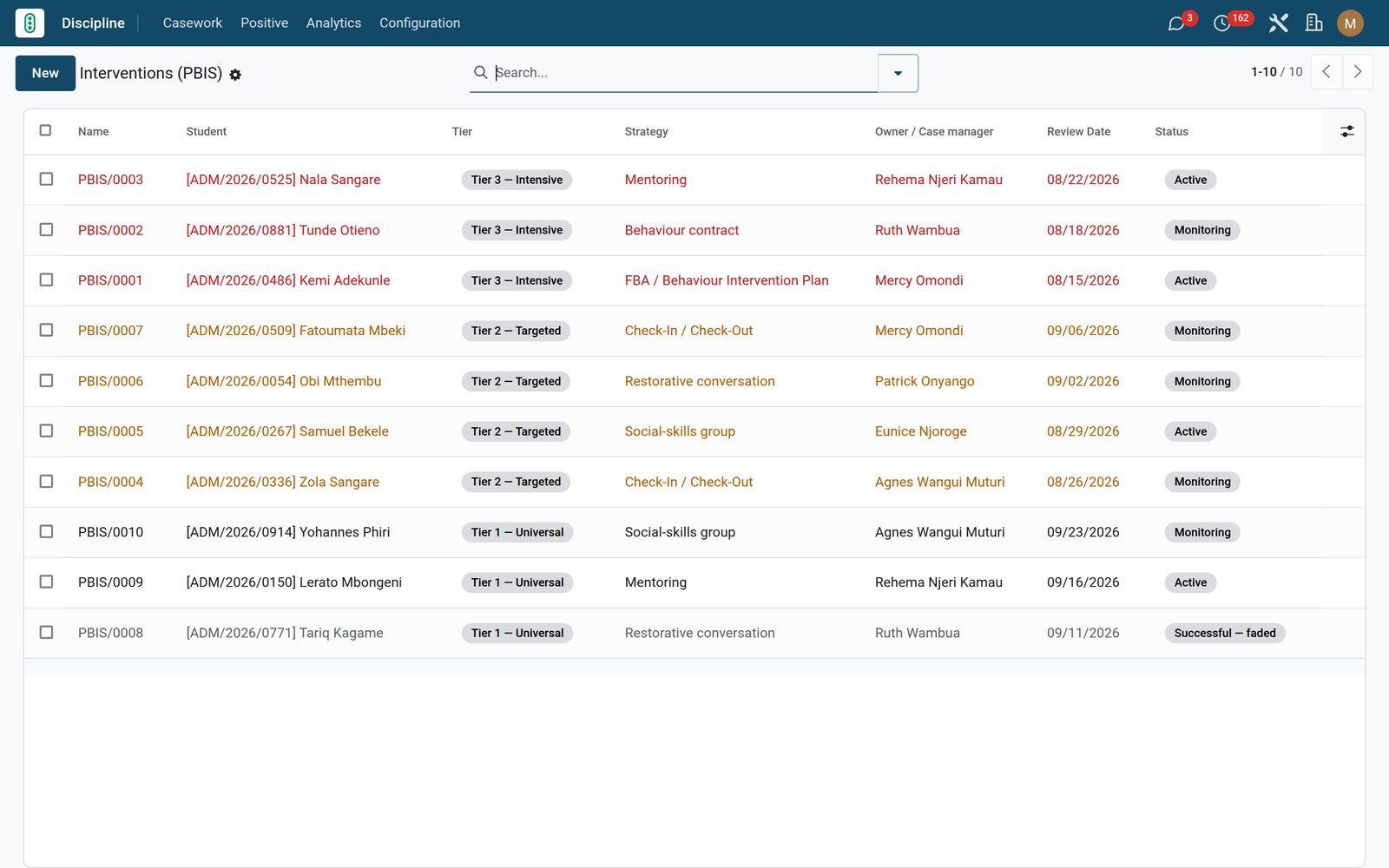Toggle the select-all header checkbox
Viewport: 1389px width, 868px height.
coord(46,130)
